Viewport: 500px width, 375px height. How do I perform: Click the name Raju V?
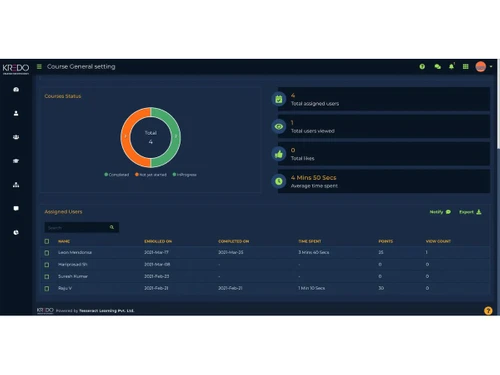pyautogui.click(x=65, y=288)
